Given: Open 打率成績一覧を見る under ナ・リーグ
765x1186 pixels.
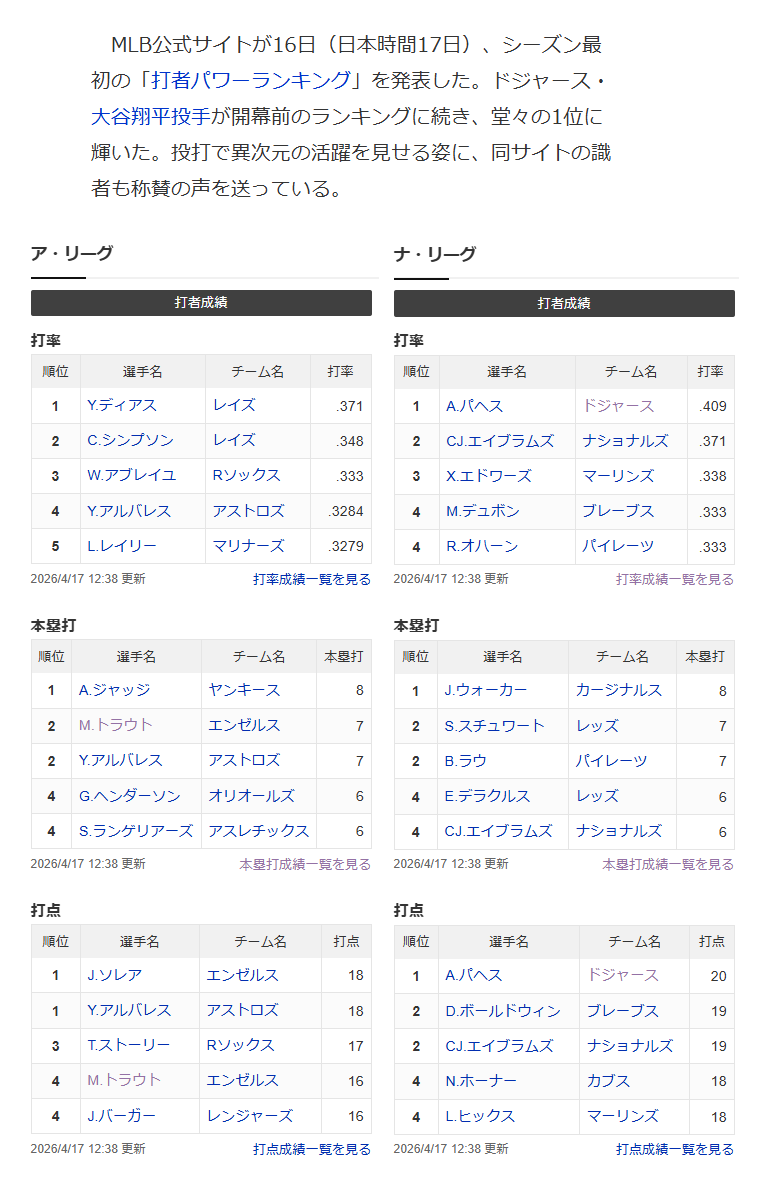Looking at the screenshot, I should [x=675, y=579].
